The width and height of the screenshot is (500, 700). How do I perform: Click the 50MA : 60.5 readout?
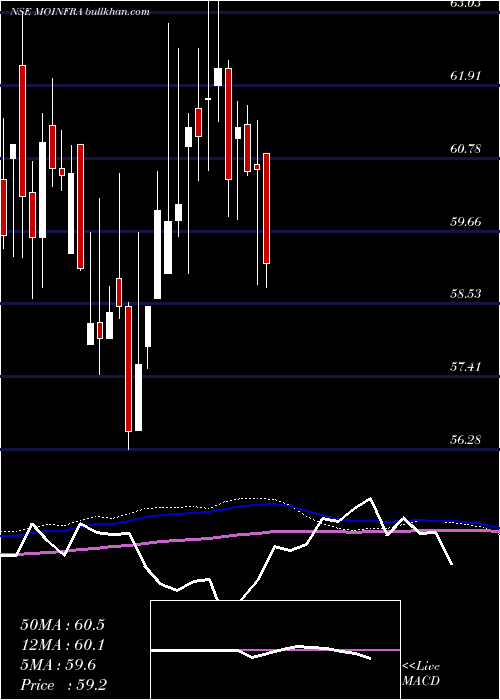pos(62,625)
